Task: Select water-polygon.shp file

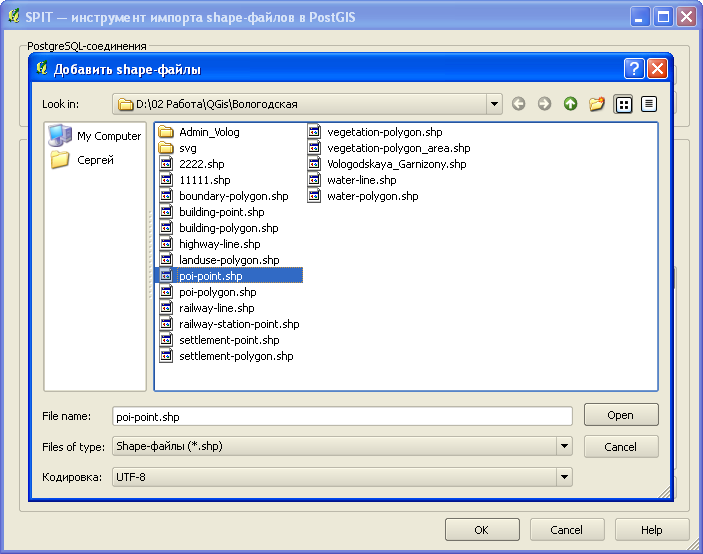Action: (x=372, y=196)
